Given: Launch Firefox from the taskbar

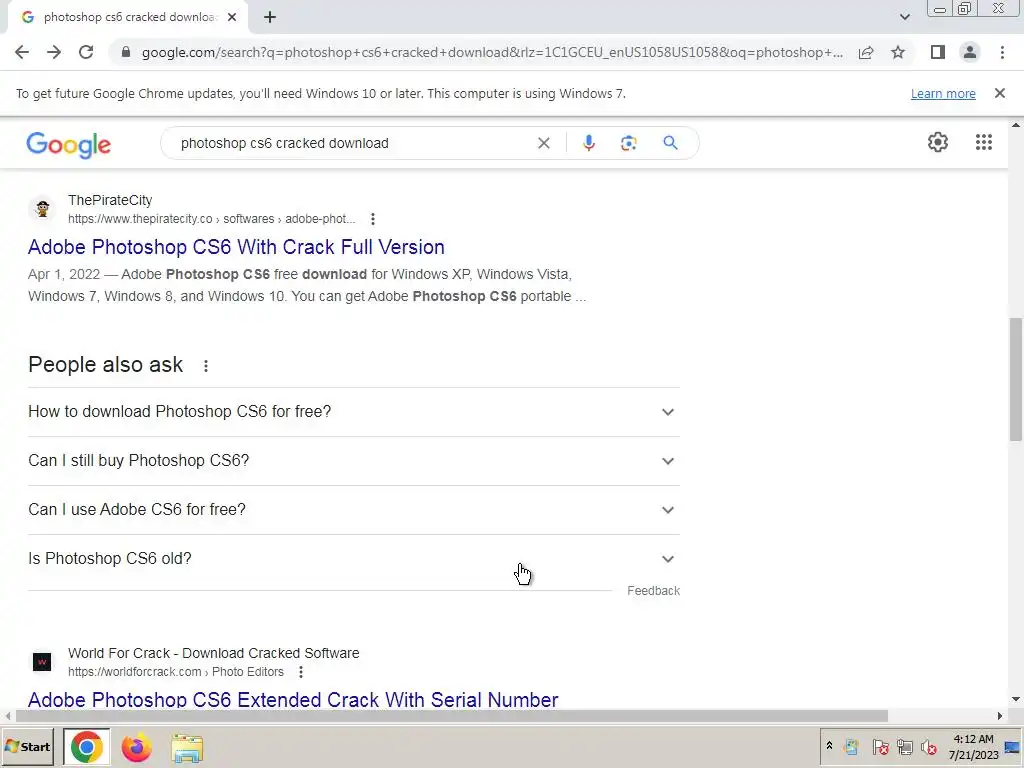Looking at the screenshot, I should (x=136, y=748).
